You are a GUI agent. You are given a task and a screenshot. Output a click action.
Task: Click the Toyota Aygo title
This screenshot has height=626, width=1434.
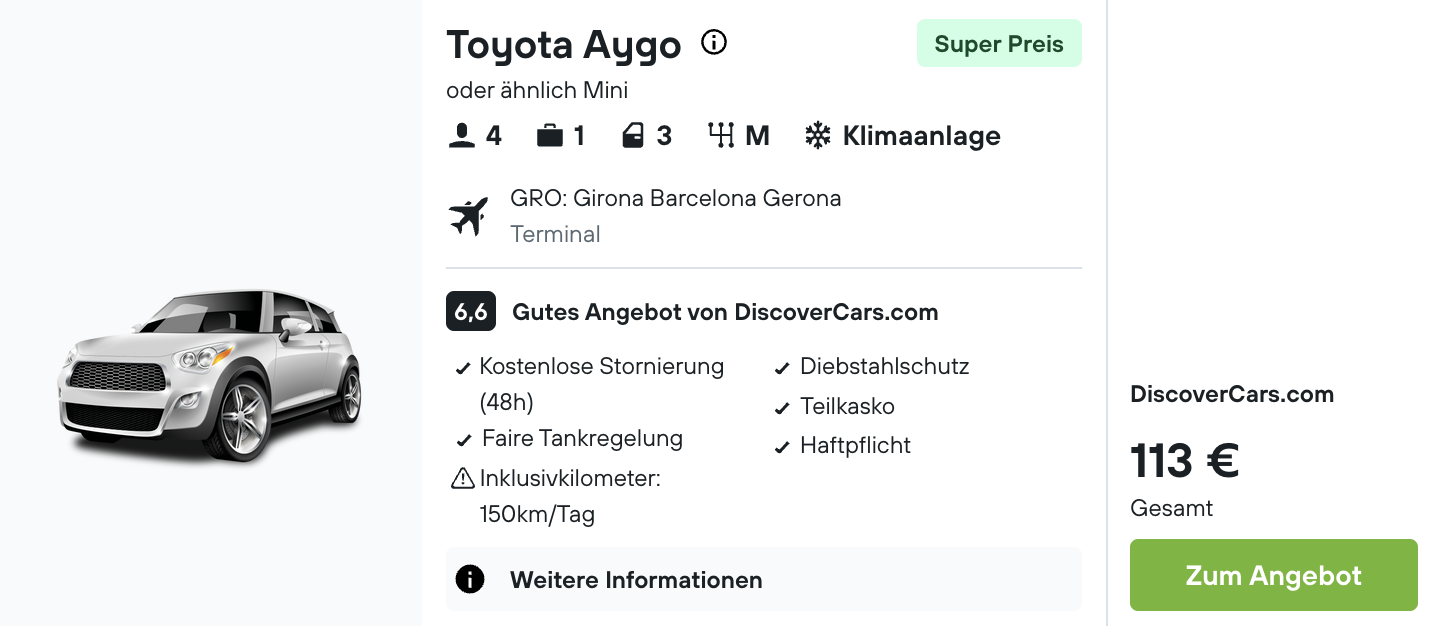click(x=564, y=45)
